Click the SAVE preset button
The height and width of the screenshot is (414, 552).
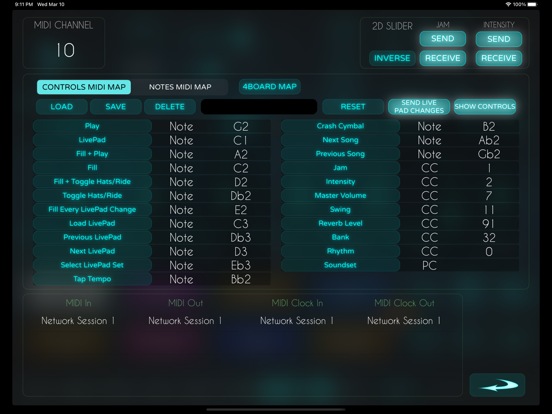pyautogui.click(x=115, y=107)
